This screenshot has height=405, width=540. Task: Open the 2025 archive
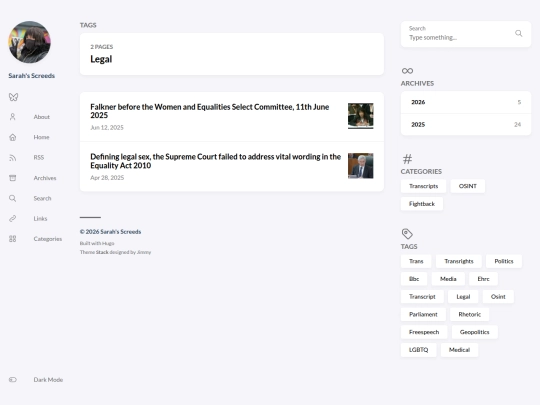point(466,124)
